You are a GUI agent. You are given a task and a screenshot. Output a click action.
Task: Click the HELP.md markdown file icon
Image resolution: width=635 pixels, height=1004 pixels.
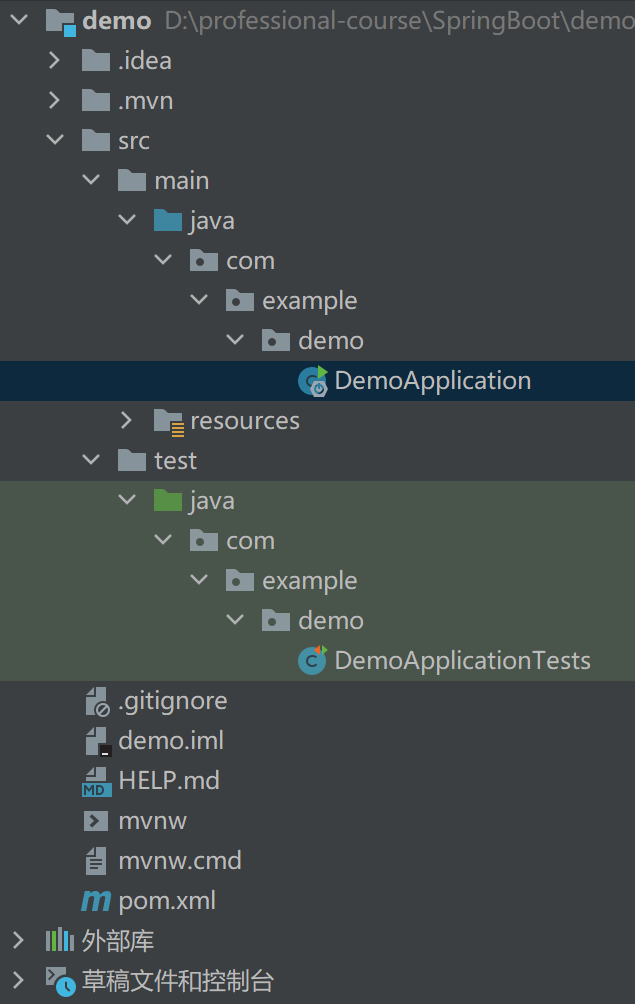pos(96,781)
